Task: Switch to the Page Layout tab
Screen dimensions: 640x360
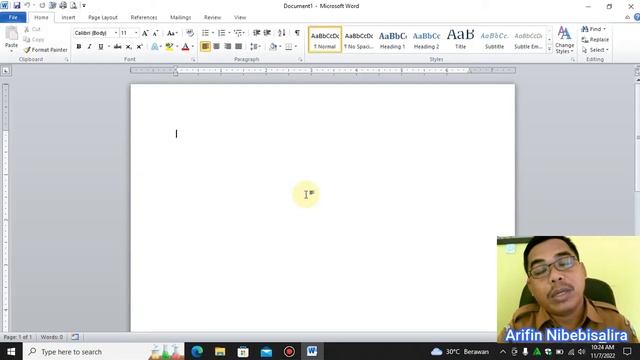Action: pos(103,18)
